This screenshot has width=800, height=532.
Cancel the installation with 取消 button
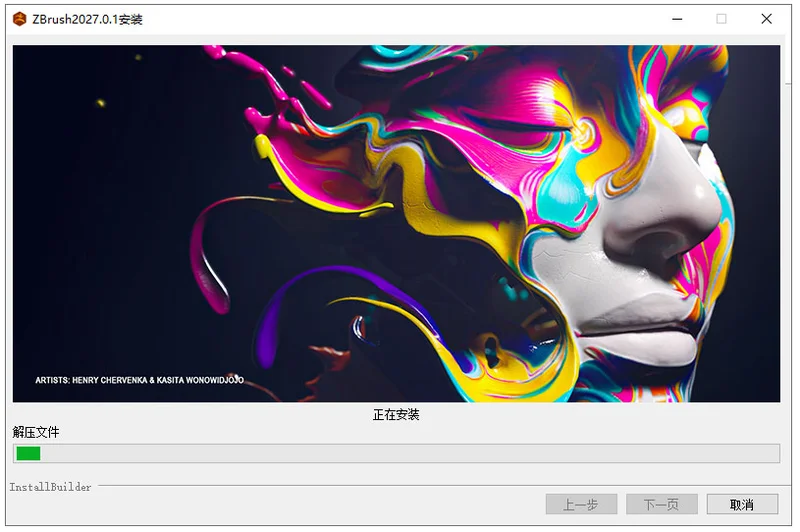point(742,504)
